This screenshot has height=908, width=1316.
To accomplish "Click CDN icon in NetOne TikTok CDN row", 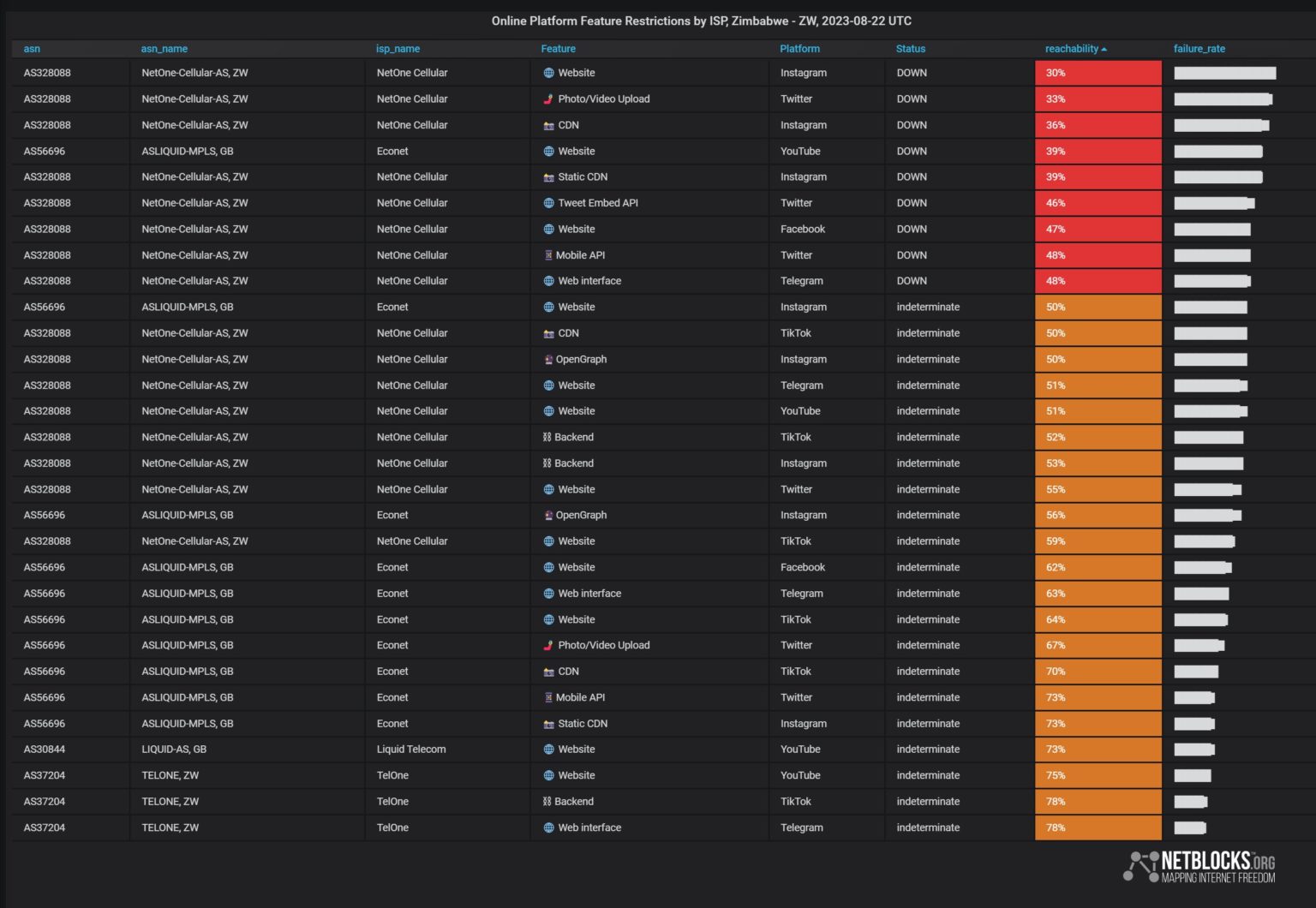I will [x=548, y=333].
